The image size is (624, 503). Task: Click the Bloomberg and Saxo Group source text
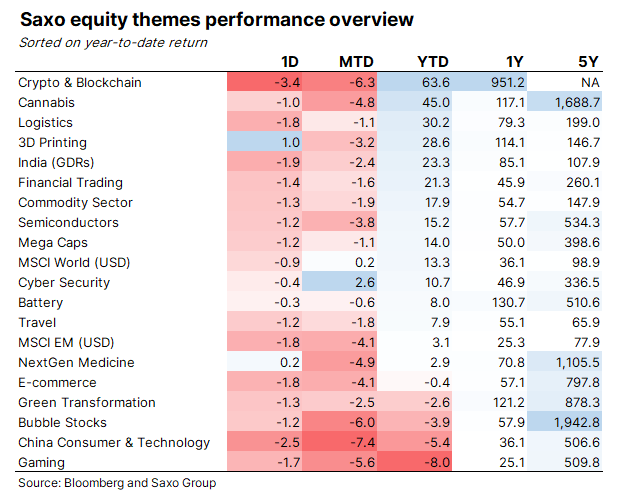point(116,483)
